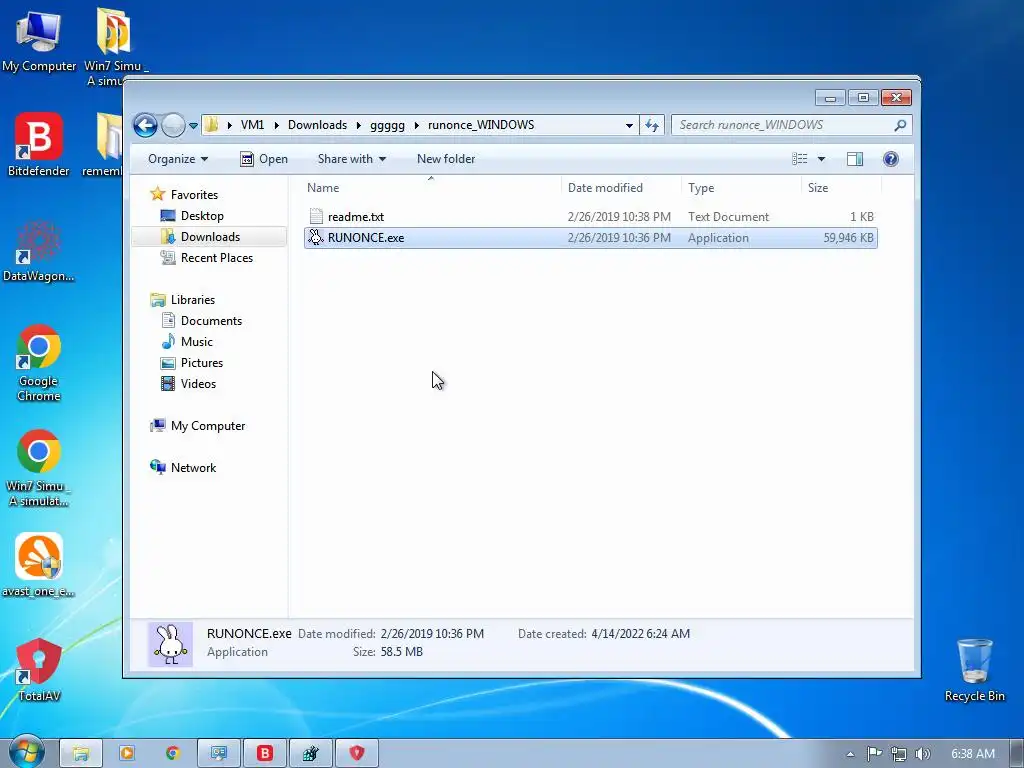Open Downloads in the navigation pane
Image resolution: width=1024 pixels, height=768 pixels.
(x=210, y=236)
